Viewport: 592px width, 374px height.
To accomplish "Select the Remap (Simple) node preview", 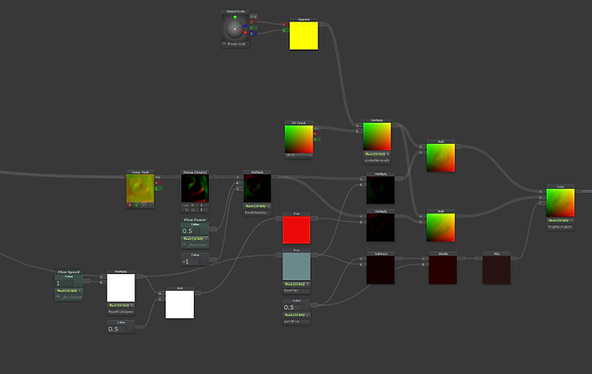I will pyautogui.click(x=195, y=188).
